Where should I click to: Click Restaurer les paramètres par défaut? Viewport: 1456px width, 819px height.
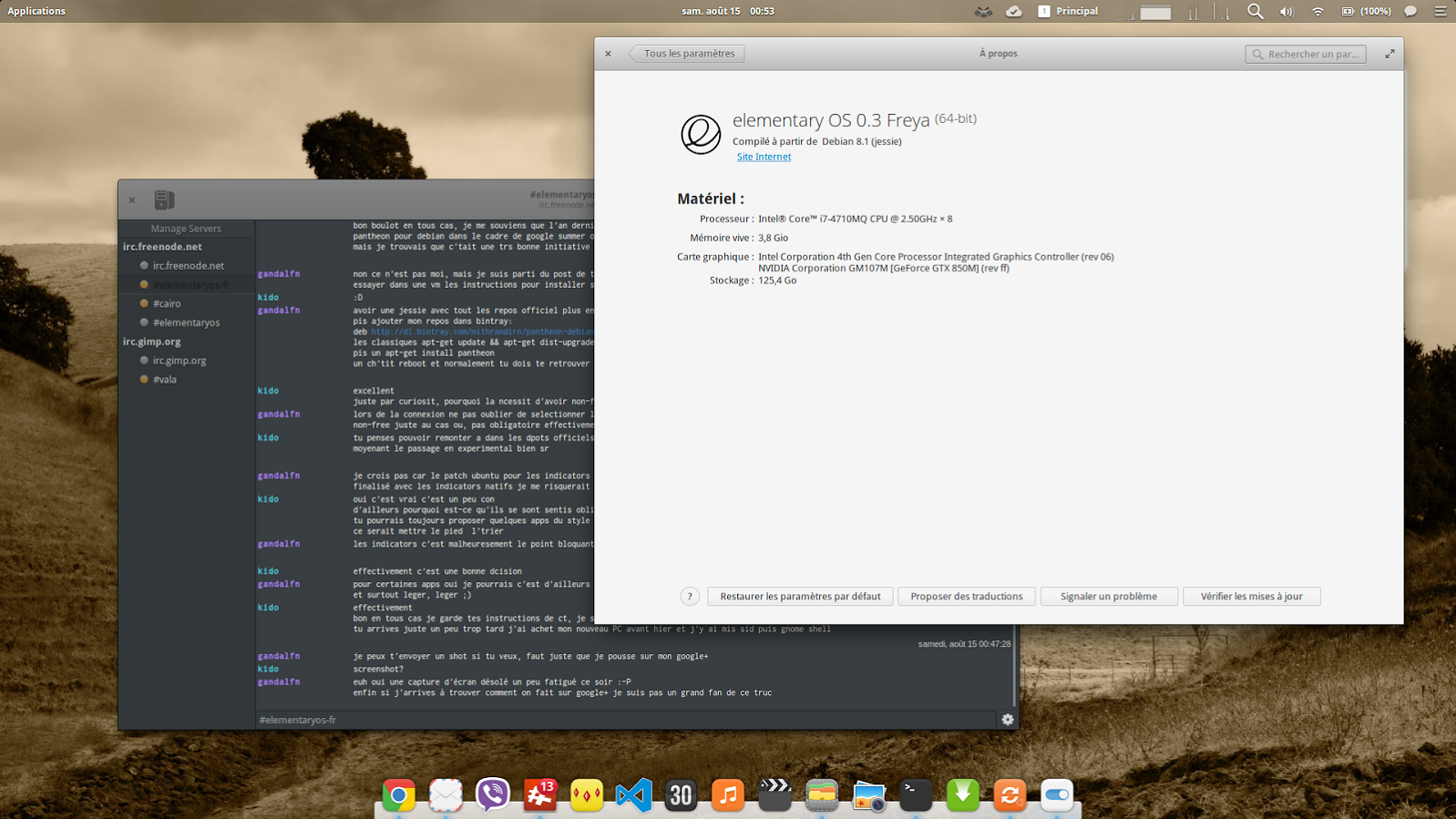[800, 597]
